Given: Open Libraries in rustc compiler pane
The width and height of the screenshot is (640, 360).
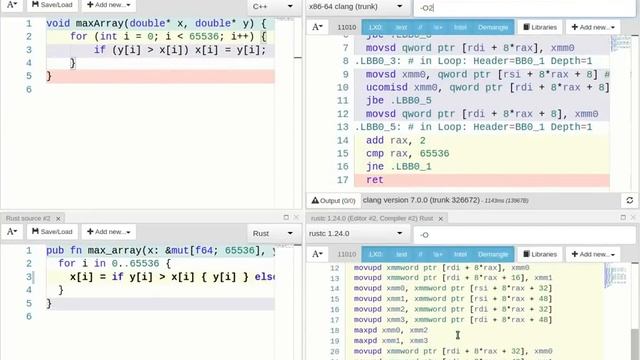Looking at the screenshot, I should pos(540,254).
